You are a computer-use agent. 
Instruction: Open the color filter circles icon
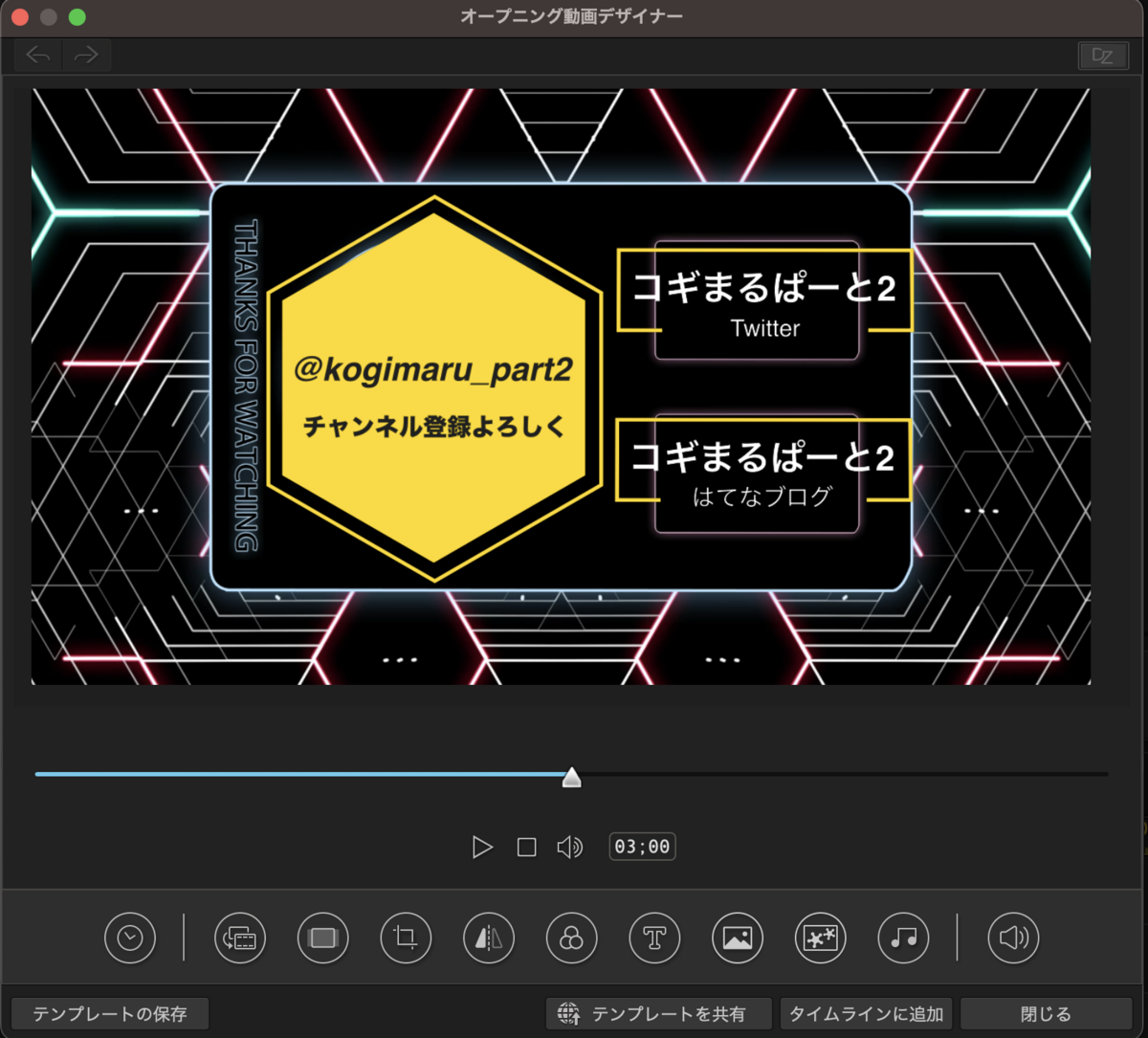(x=571, y=938)
